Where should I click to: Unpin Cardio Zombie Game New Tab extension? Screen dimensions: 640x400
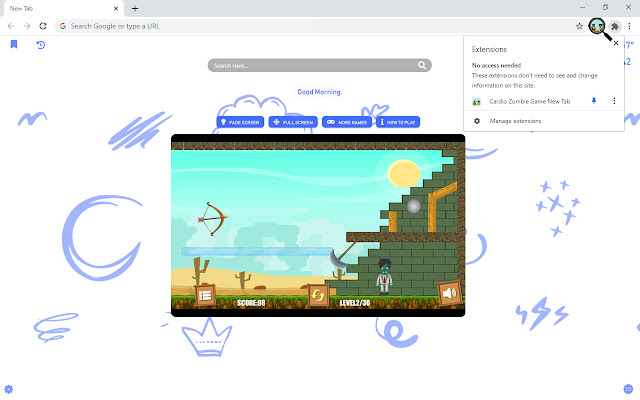coord(594,101)
